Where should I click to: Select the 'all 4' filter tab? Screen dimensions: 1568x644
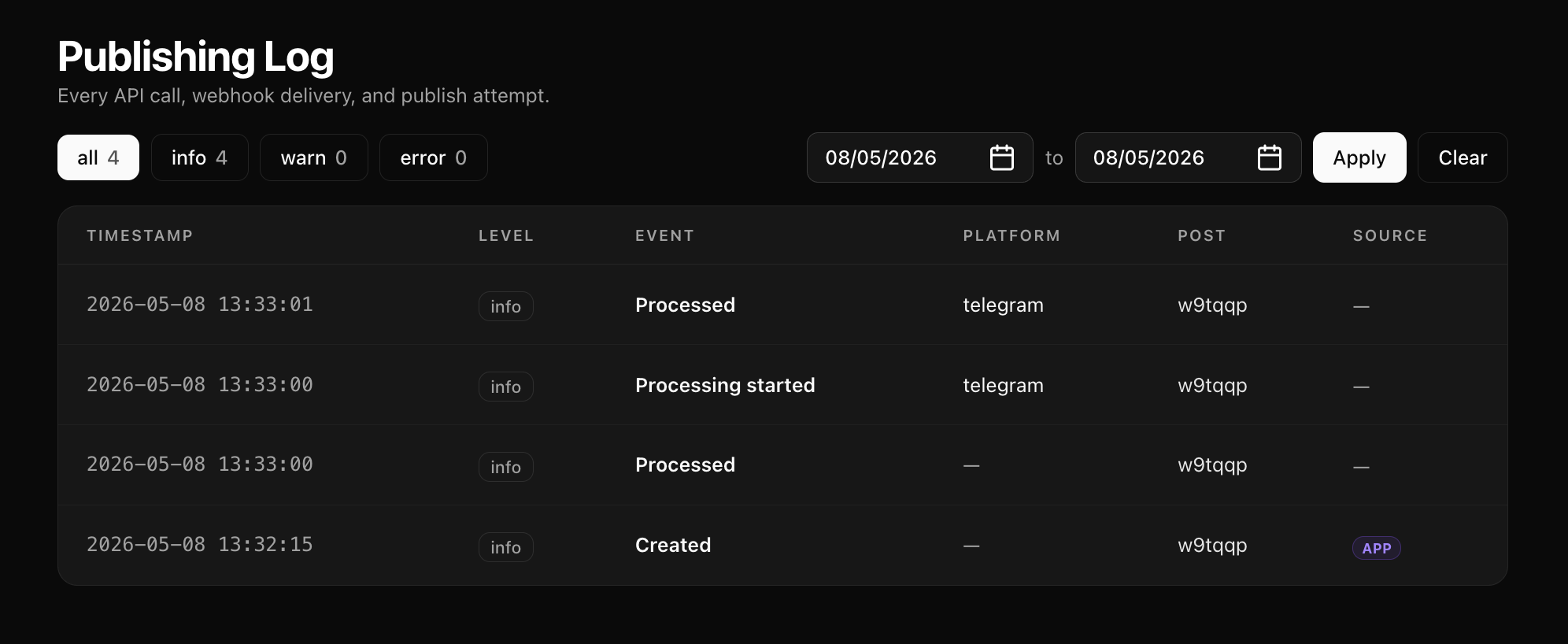tap(98, 157)
